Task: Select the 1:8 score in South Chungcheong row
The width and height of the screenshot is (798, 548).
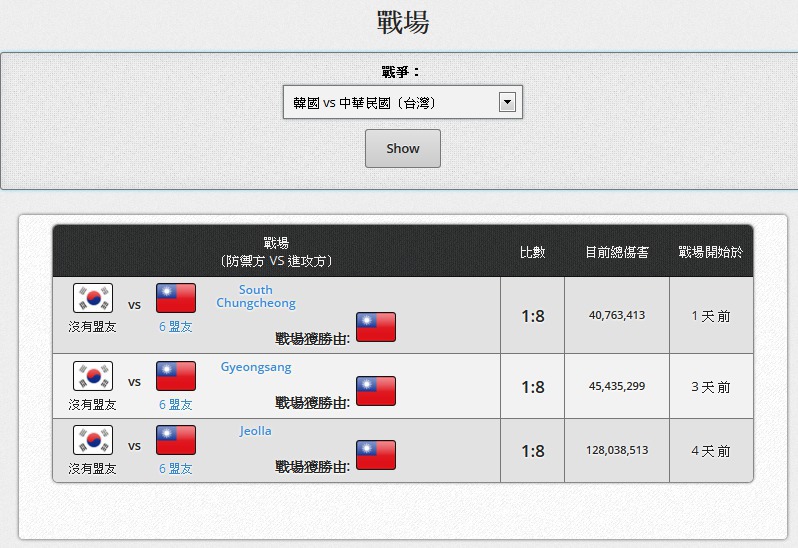Action: [533, 316]
